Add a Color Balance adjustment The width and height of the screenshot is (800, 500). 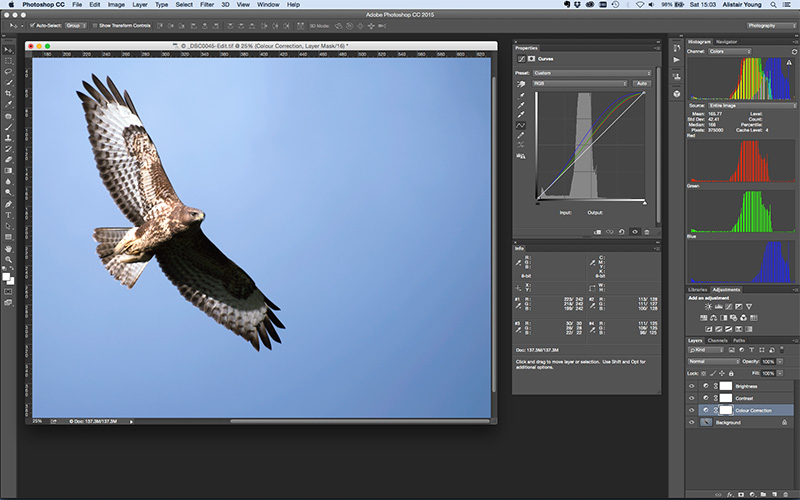713,318
